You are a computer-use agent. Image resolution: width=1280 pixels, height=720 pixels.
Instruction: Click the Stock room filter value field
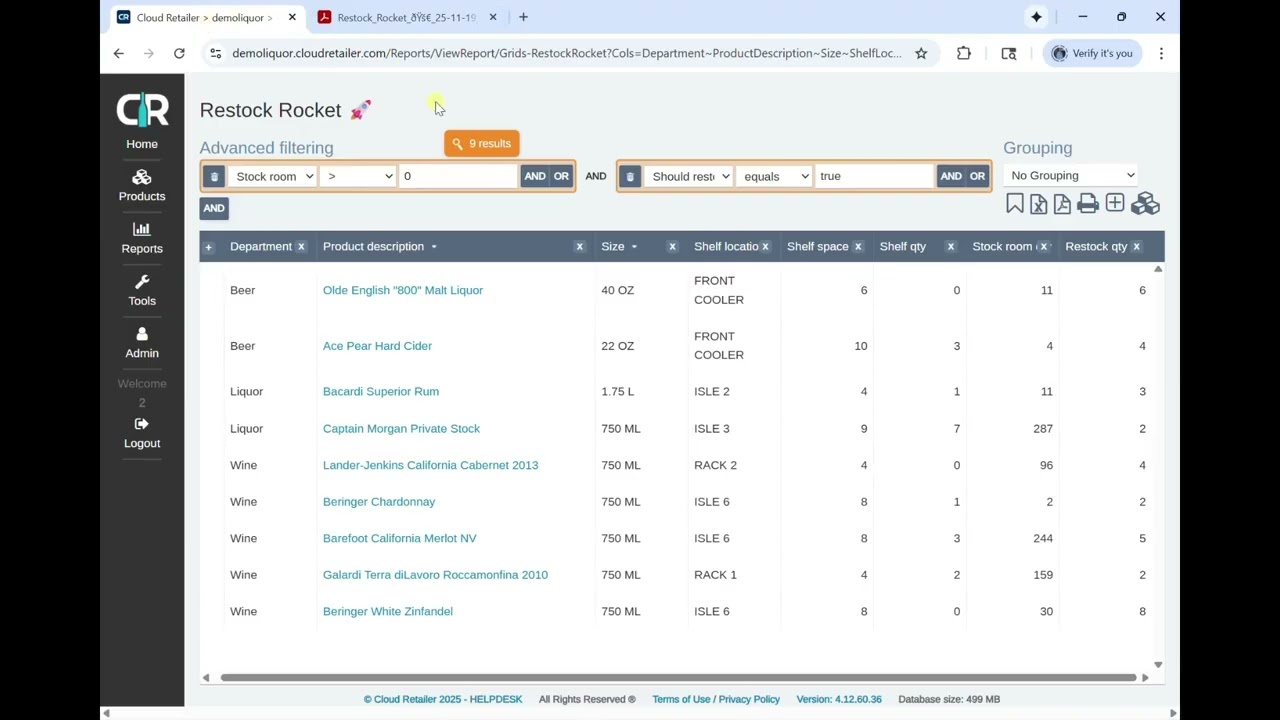click(459, 176)
